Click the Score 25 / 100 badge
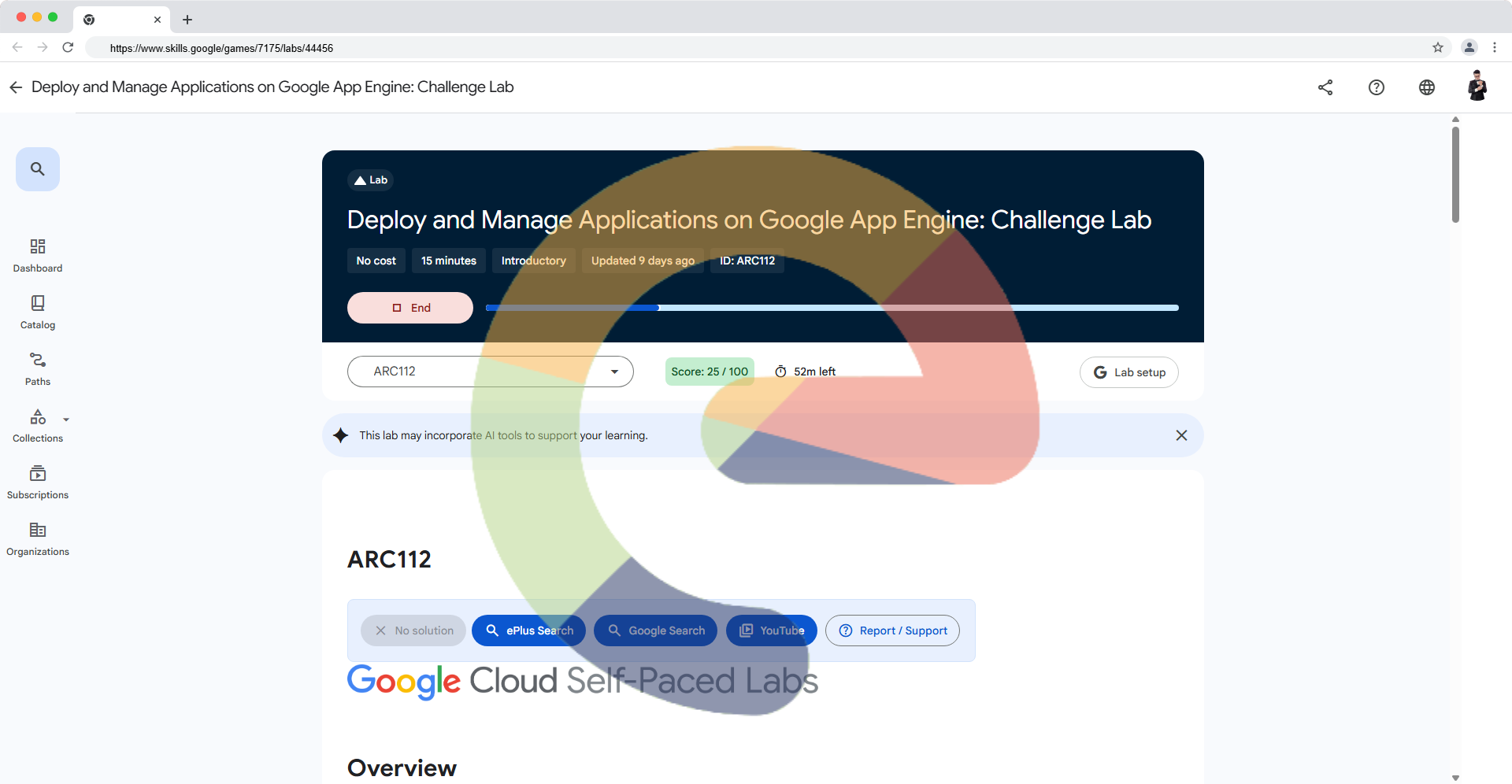Screen dimensions: 1512x784 point(710,372)
